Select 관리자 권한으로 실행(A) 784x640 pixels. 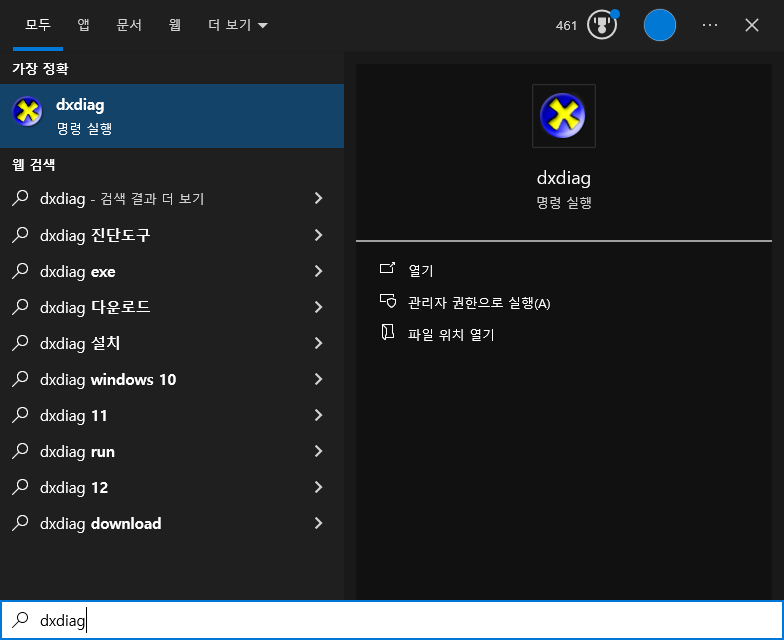click(x=479, y=303)
